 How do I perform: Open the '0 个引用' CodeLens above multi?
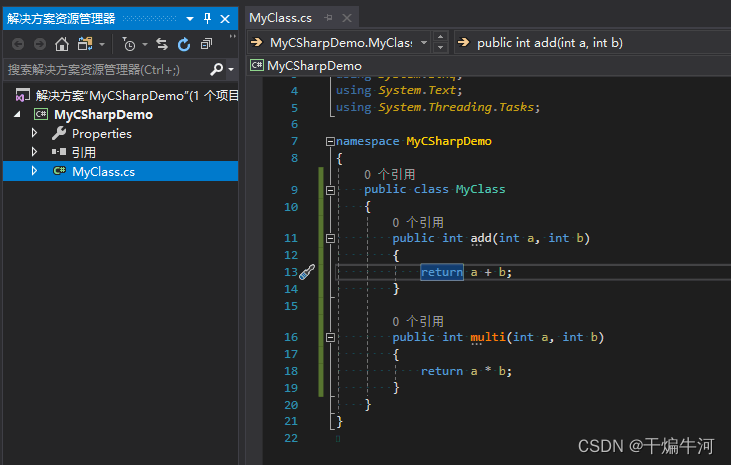click(x=418, y=321)
